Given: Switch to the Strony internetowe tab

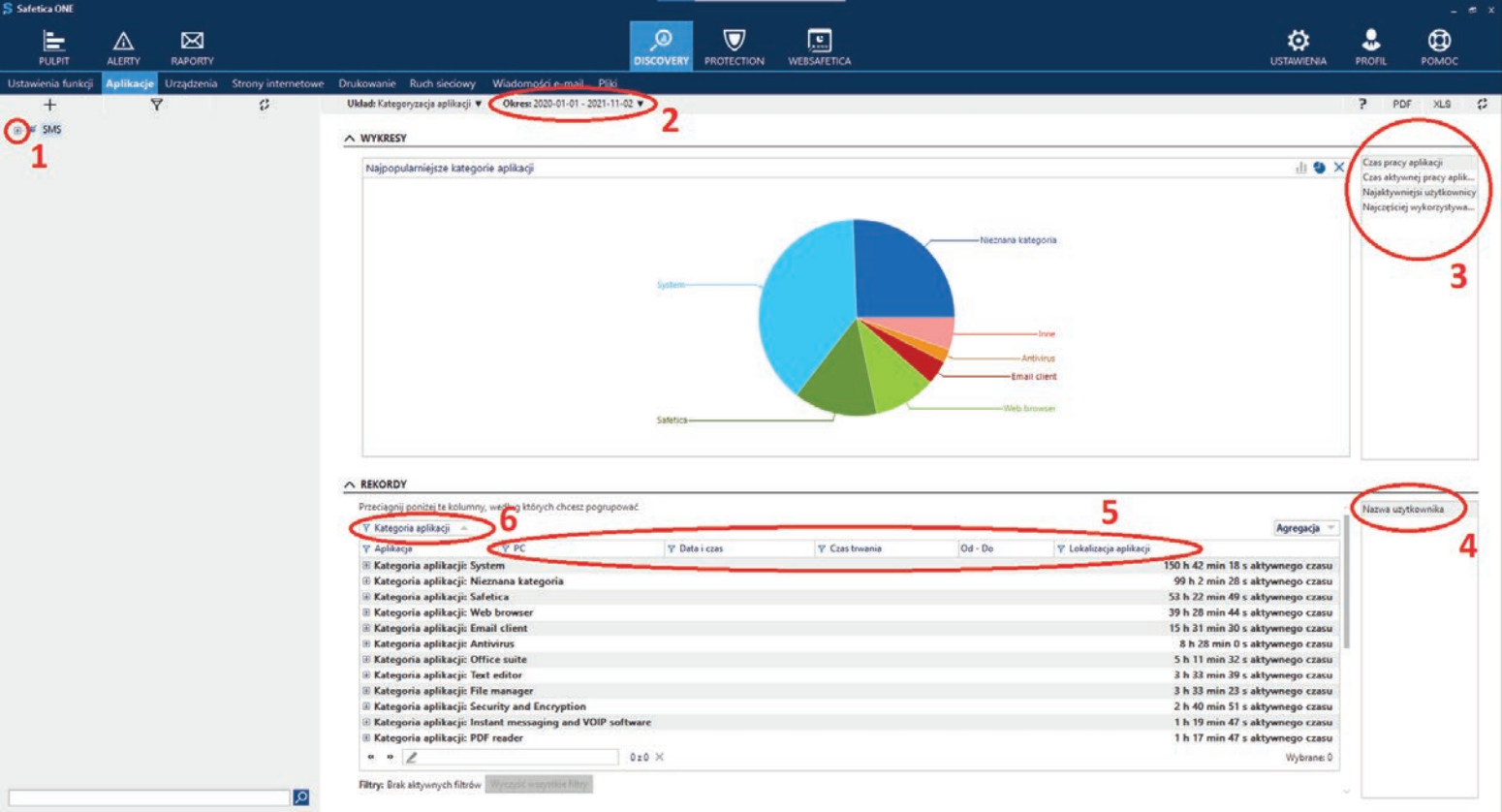Looking at the screenshot, I should click(x=277, y=83).
